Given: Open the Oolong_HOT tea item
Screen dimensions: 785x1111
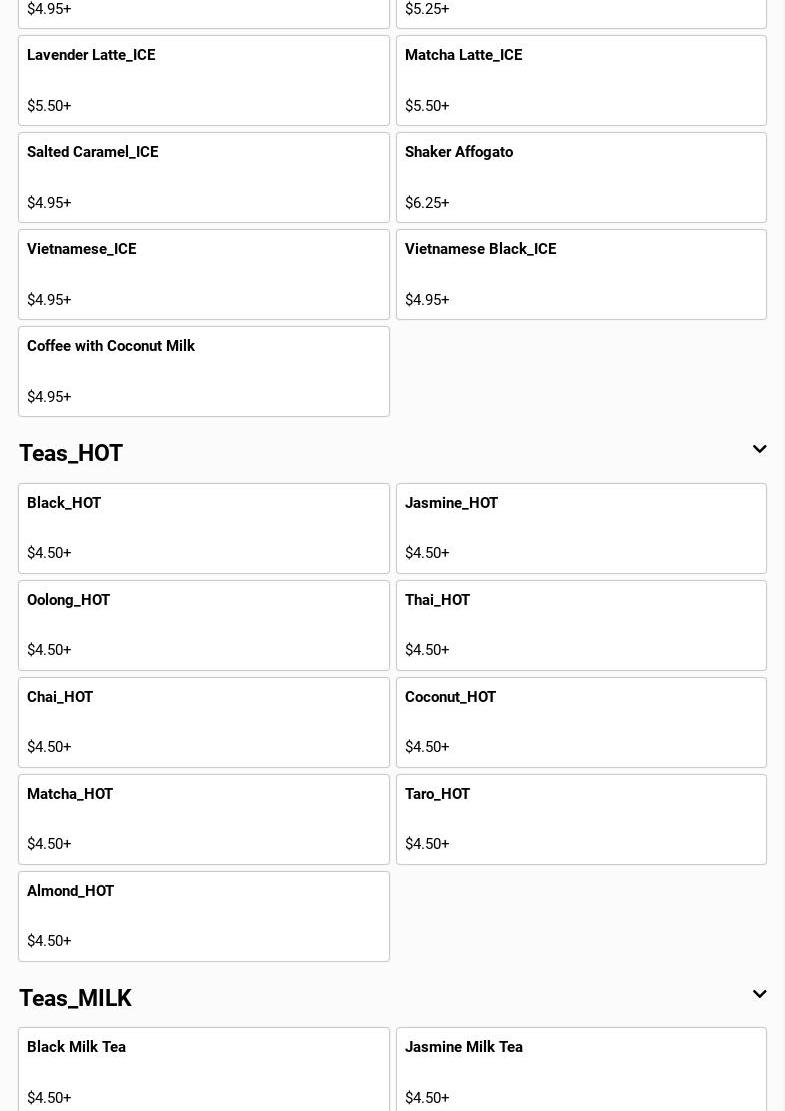Looking at the screenshot, I should pyautogui.click(x=204, y=626).
